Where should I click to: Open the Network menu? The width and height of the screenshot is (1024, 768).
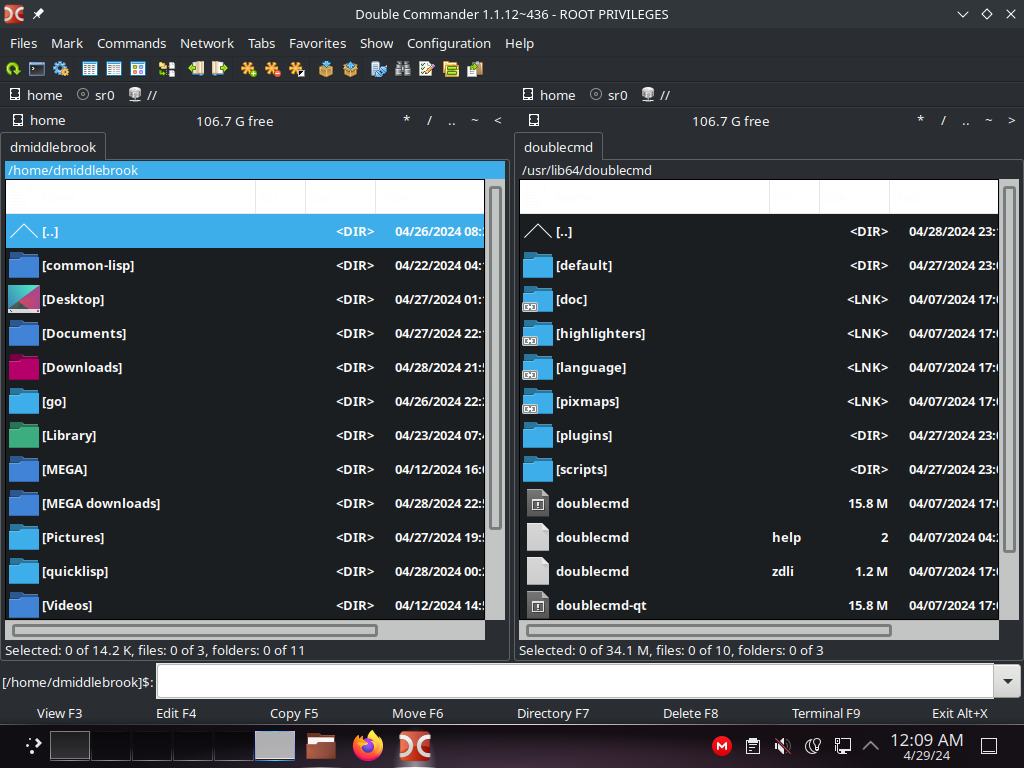pyautogui.click(x=207, y=43)
